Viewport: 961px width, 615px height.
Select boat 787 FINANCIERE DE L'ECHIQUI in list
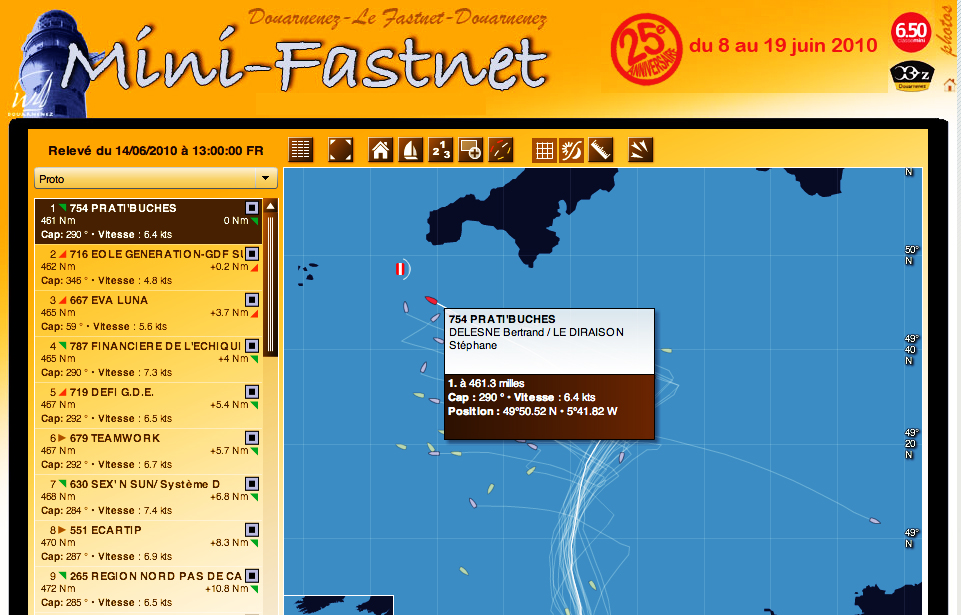tap(149, 359)
